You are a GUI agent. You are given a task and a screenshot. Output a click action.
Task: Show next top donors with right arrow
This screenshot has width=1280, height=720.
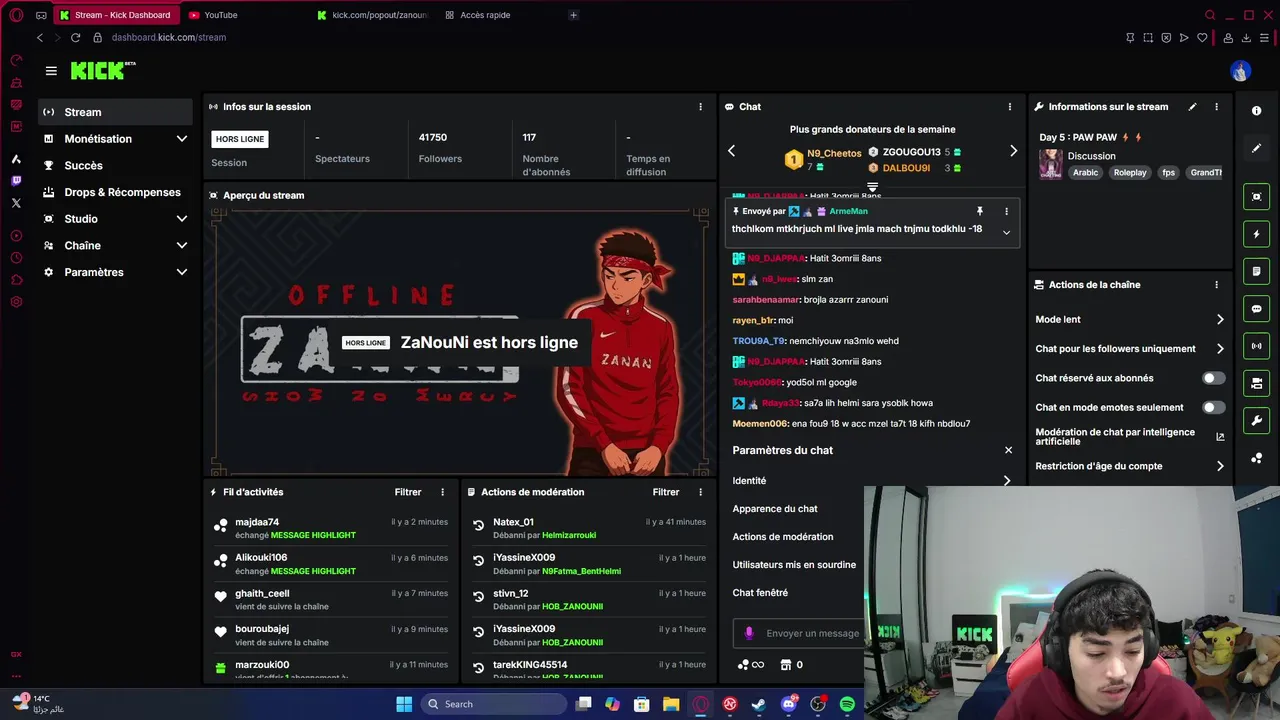(1013, 151)
